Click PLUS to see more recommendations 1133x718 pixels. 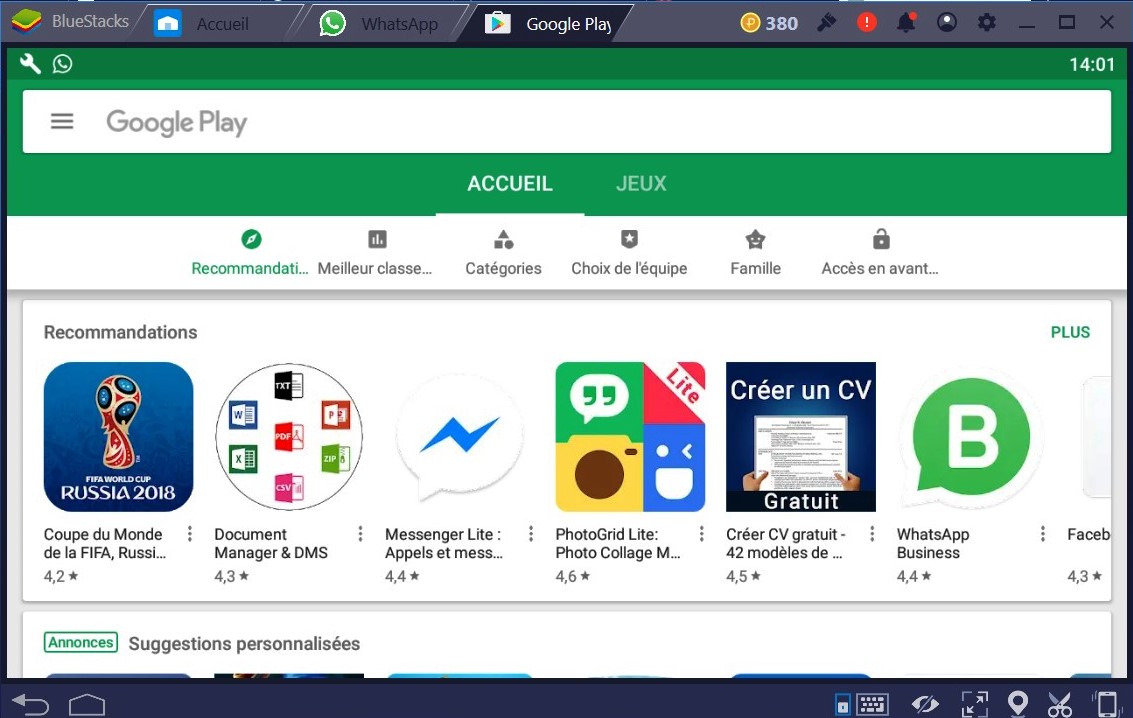[x=1070, y=332]
